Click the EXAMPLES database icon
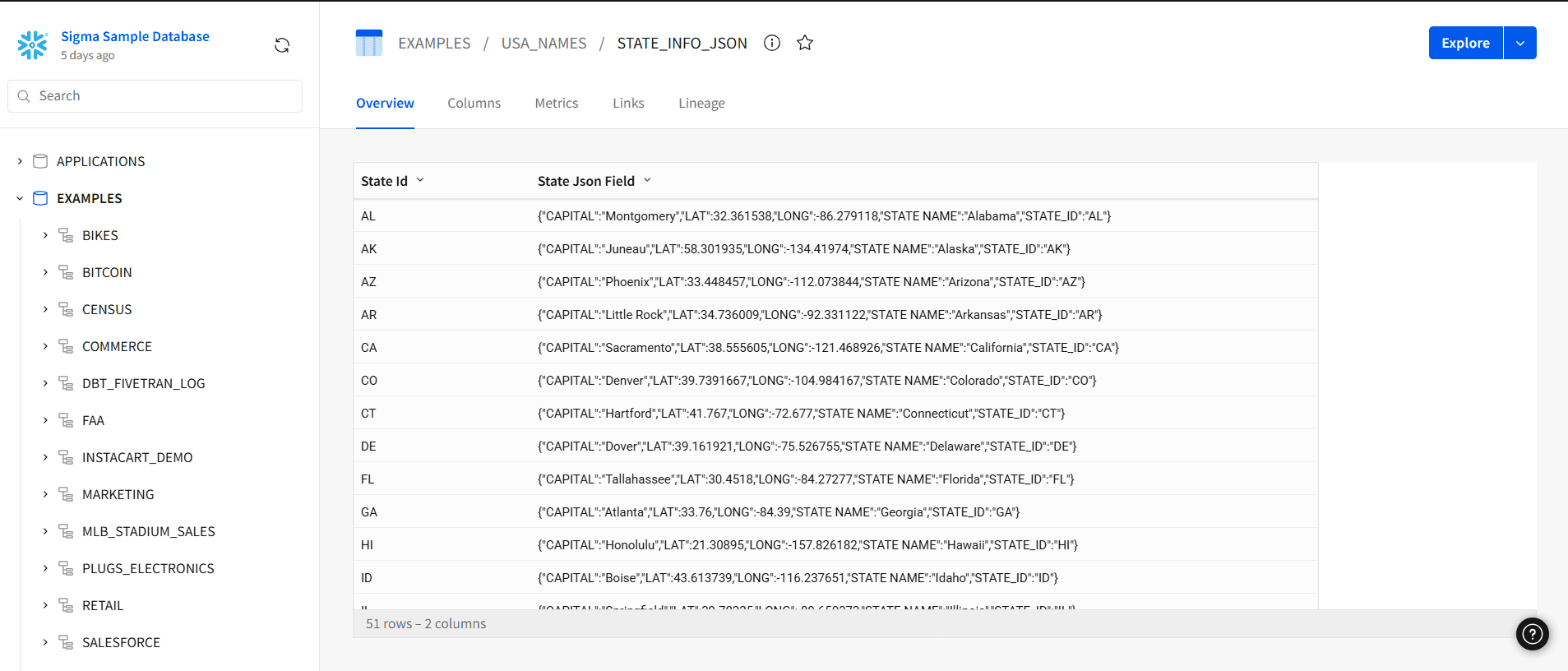The height and width of the screenshot is (671, 1568). point(40,198)
